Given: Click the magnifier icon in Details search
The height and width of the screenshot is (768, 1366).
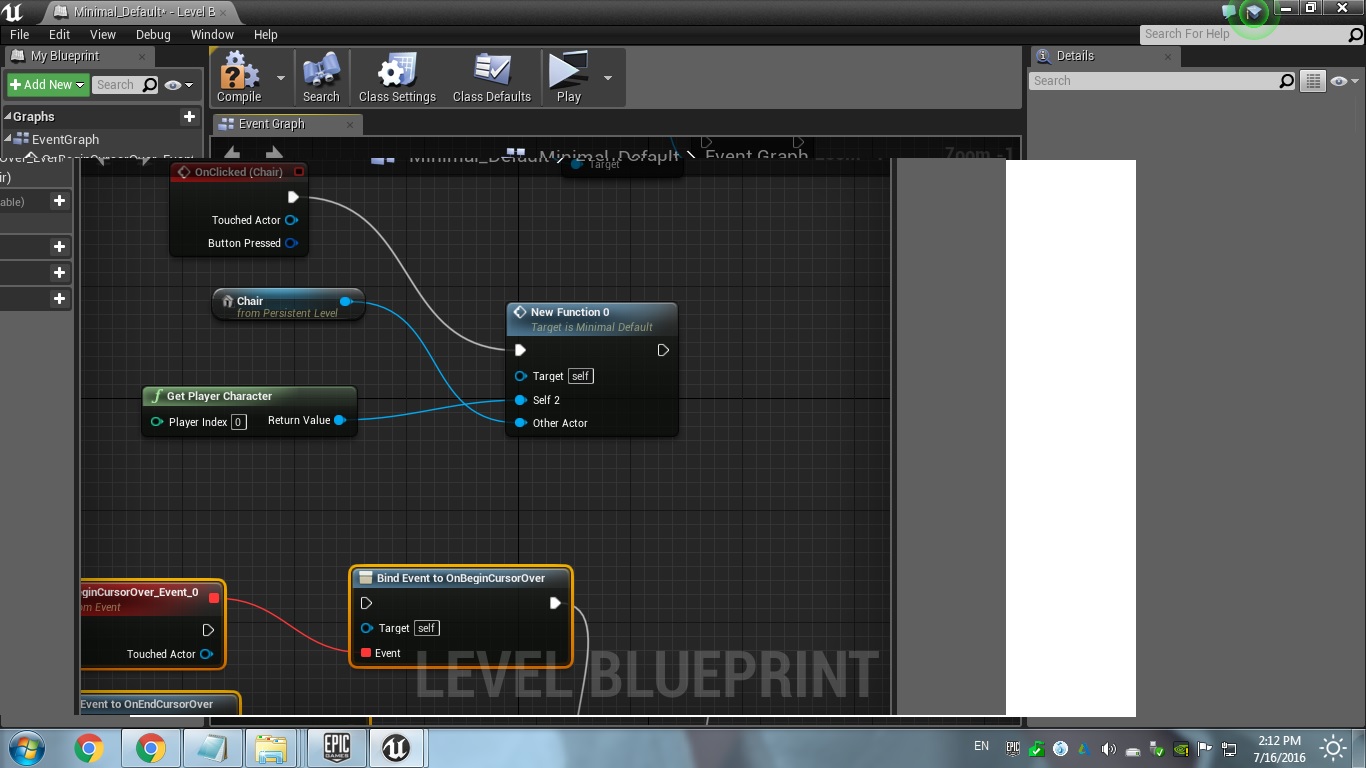Looking at the screenshot, I should [x=1287, y=81].
